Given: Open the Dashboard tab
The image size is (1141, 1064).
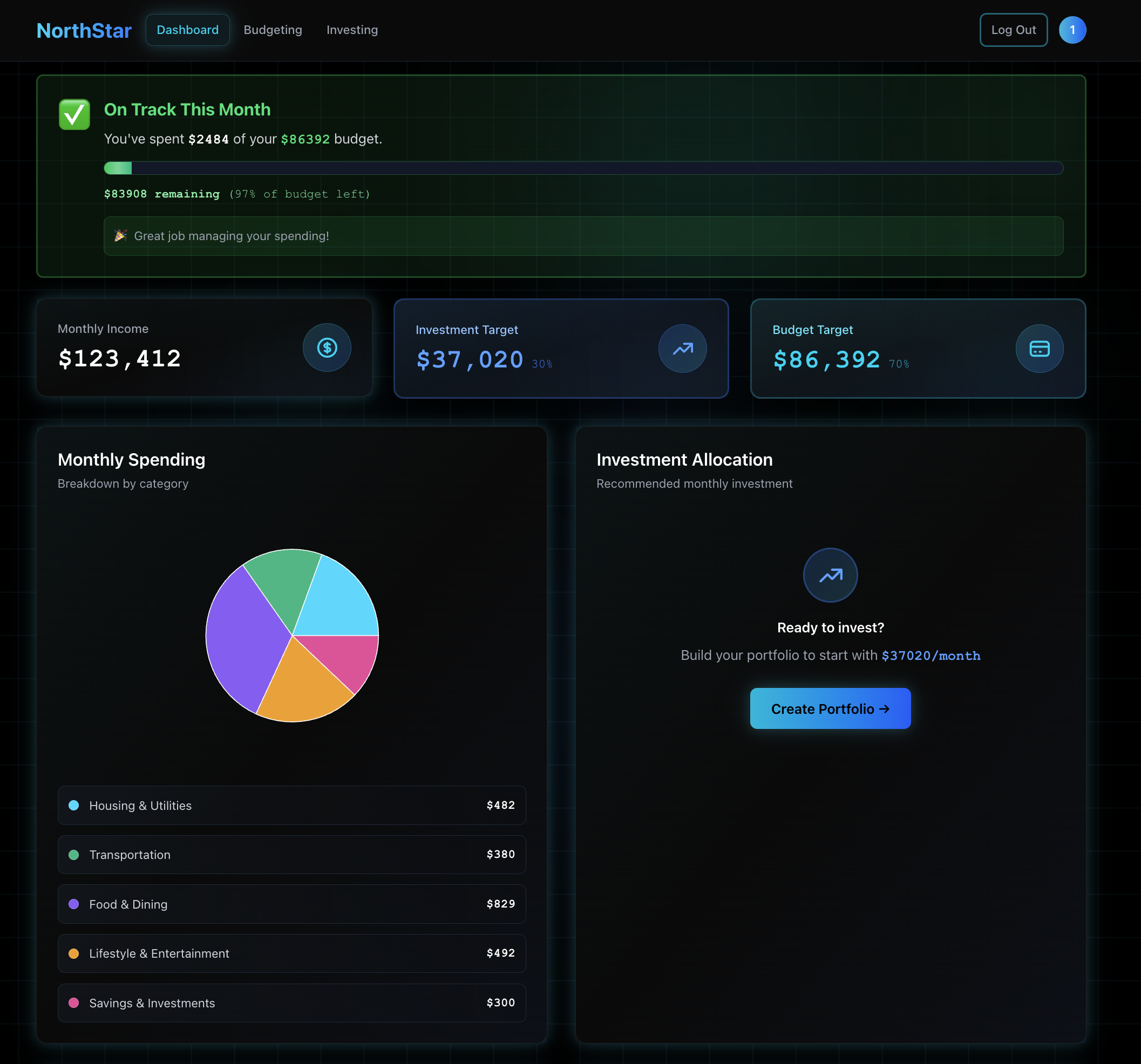Looking at the screenshot, I should pos(187,30).
